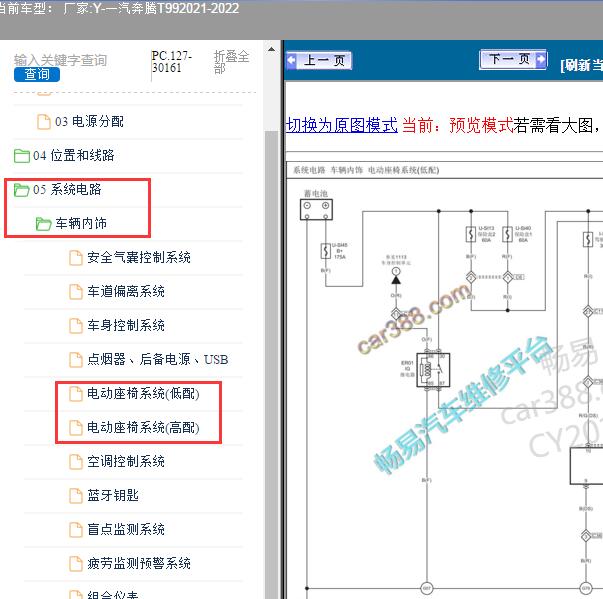Go to previous page with 上一页 button
Screen dimensions: 603x599
(x=319, y=60)
